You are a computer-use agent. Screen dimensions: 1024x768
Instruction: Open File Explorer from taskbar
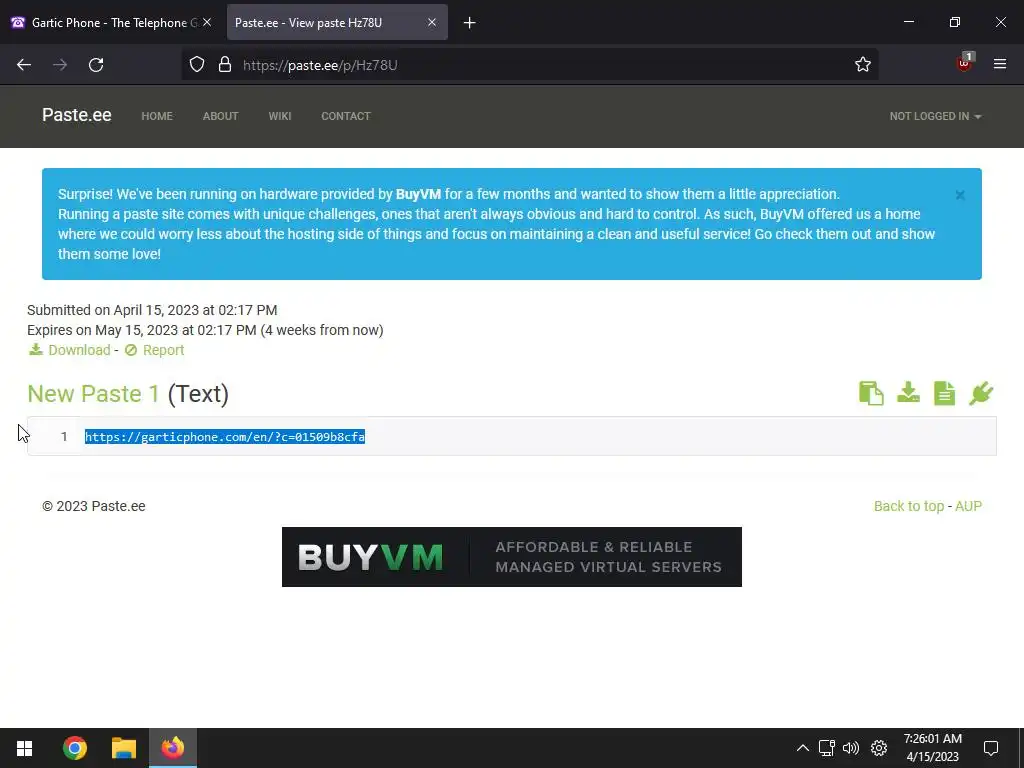pyautogui.click(x=123, y=748)
